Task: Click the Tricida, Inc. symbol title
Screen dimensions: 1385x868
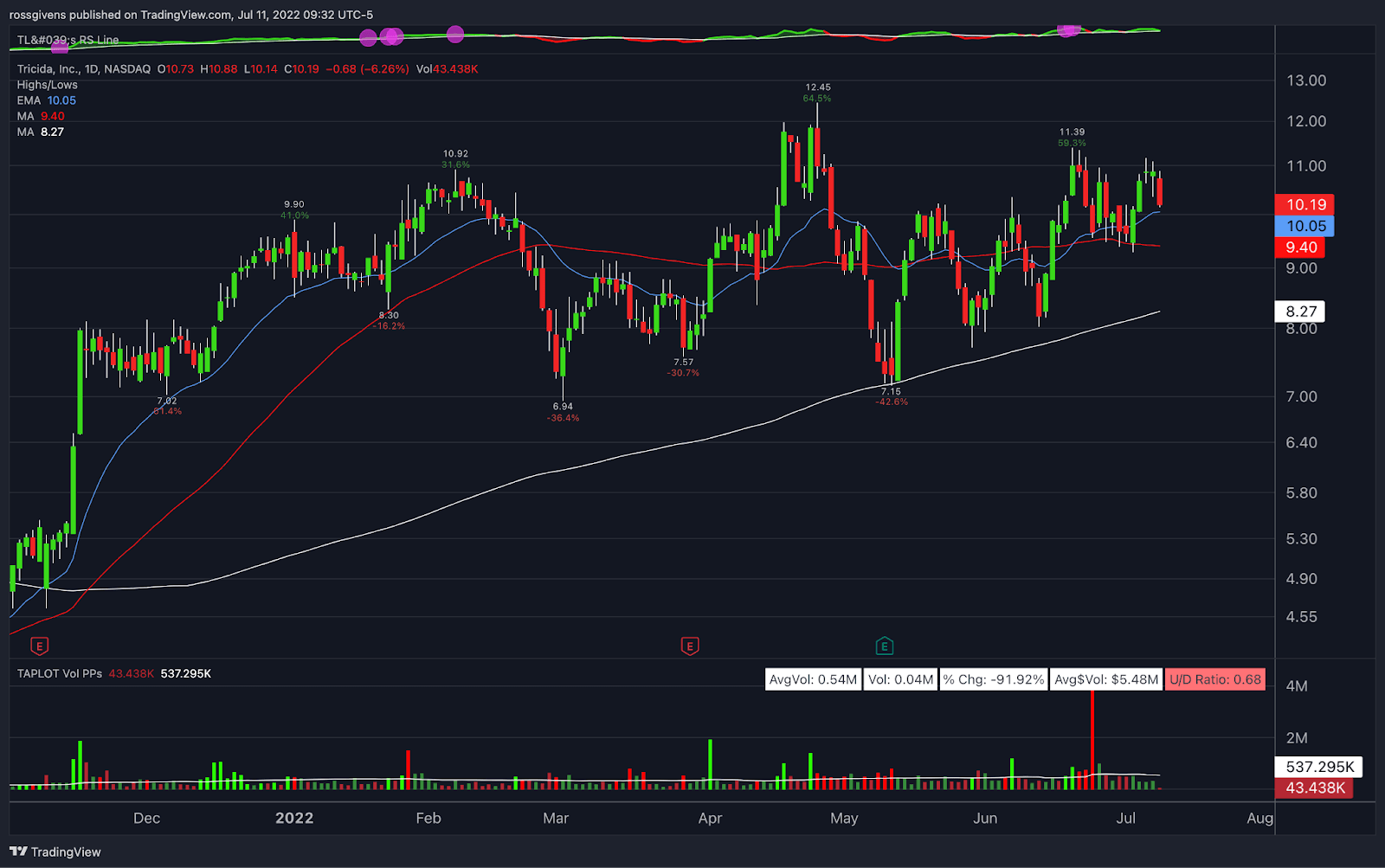Action: [x=48, y=69]
